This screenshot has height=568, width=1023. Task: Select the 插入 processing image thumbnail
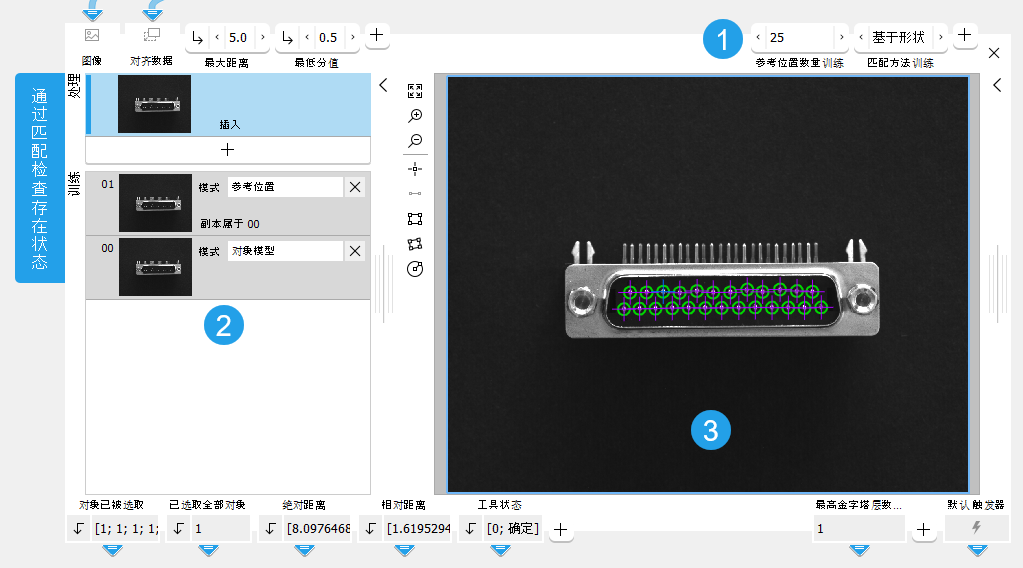coord(154,104)
